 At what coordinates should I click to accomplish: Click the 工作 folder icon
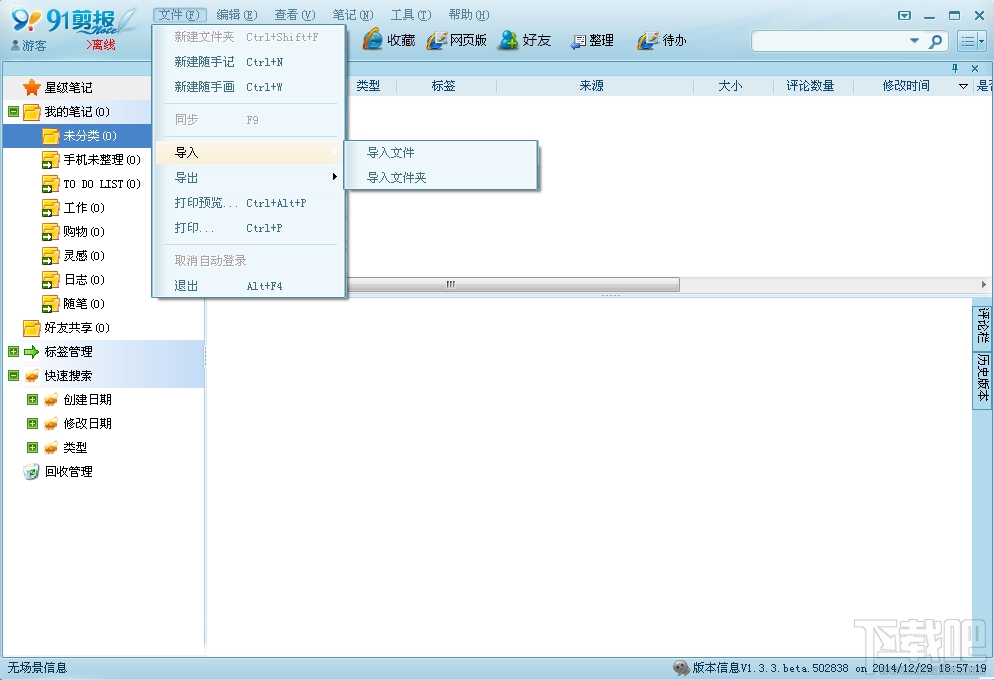pyautogui.click(x=51, y=208)
